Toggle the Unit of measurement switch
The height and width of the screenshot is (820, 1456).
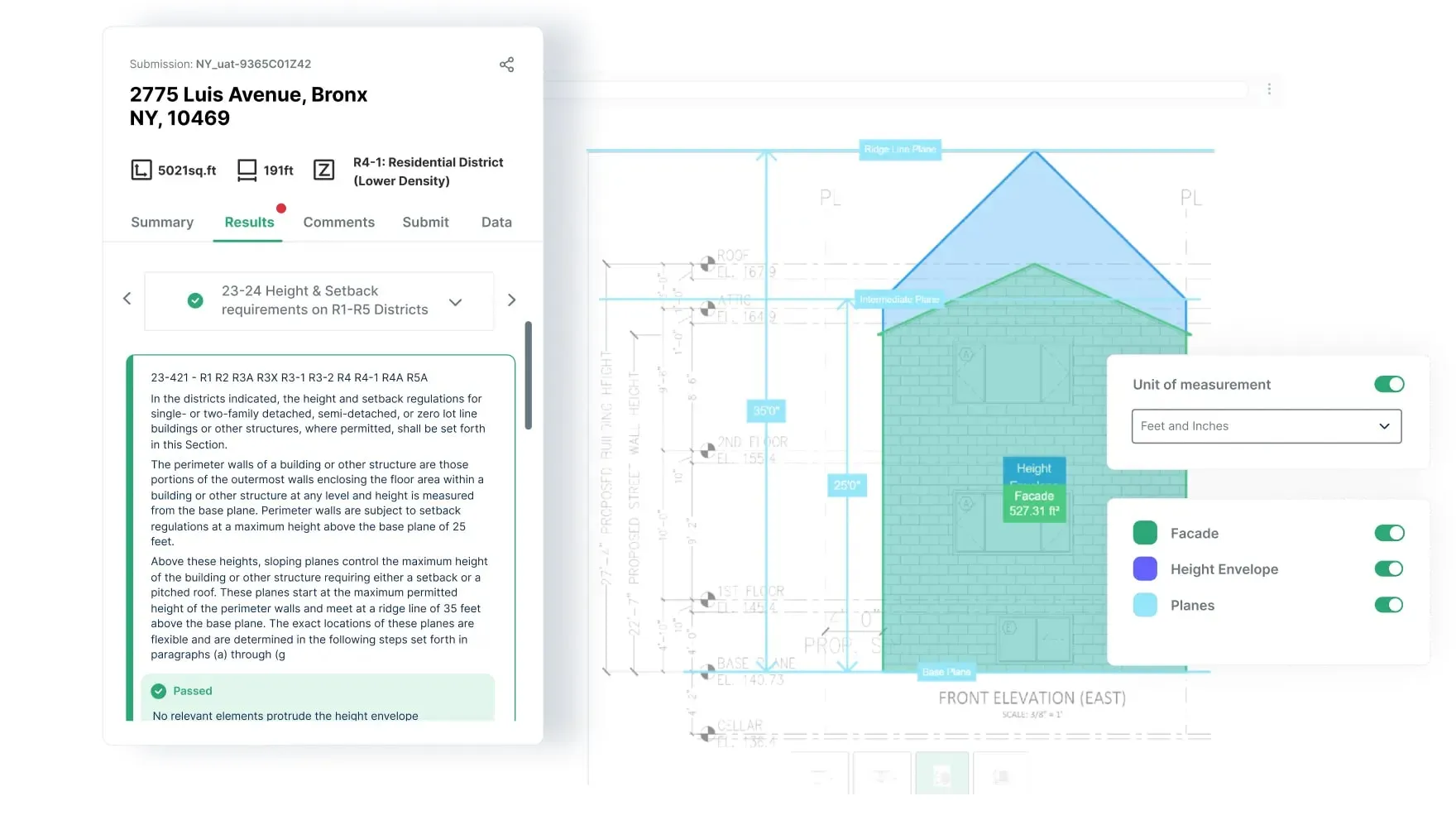(1389, 384)
